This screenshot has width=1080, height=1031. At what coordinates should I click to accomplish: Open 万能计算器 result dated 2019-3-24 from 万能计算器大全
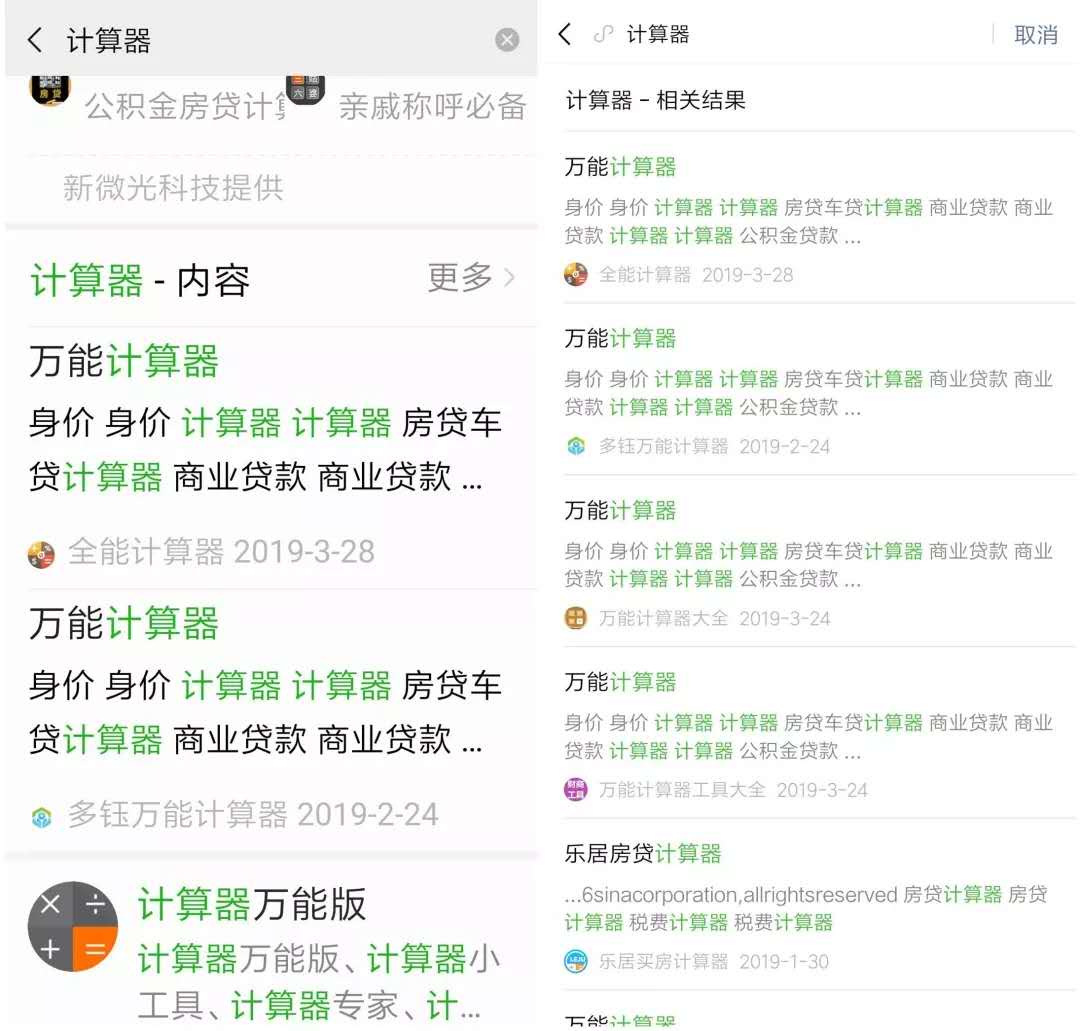click(x=819, y=561)
